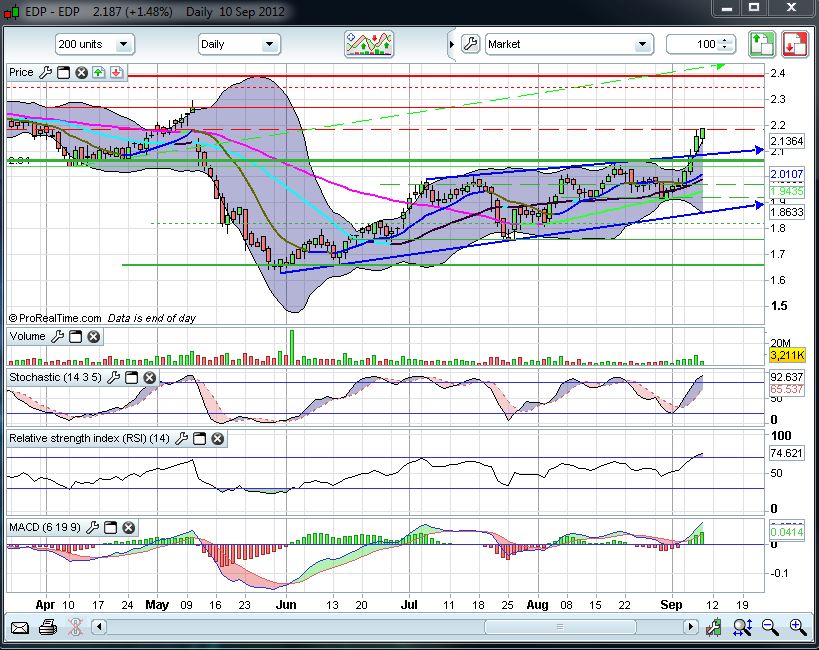Viewport: 819px width, 650px height.
Task: Open Price panel settings wrench
Action: (45, 73)
